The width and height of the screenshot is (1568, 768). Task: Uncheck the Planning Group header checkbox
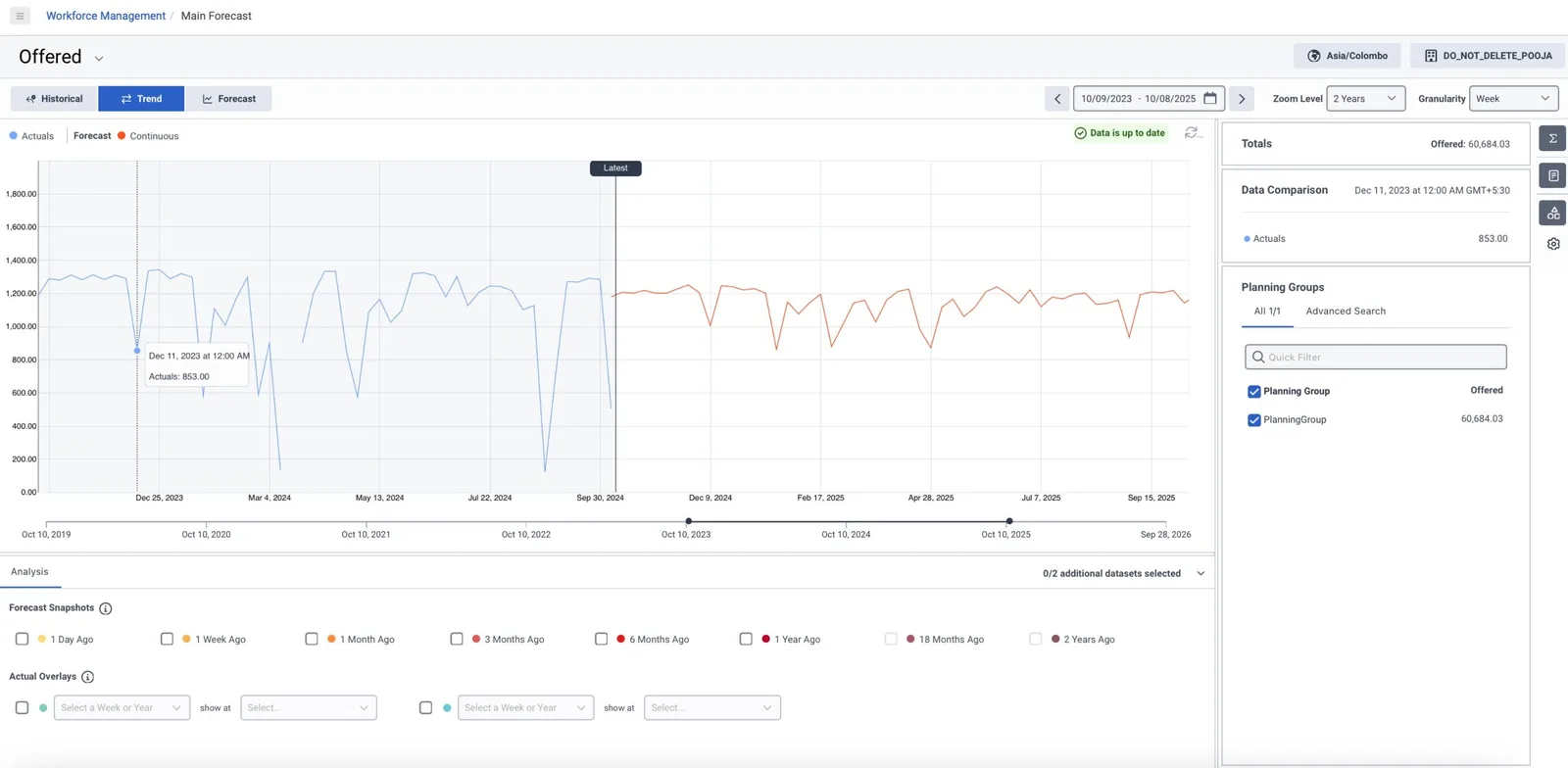pyautogui.click(x=1253, y=392)
